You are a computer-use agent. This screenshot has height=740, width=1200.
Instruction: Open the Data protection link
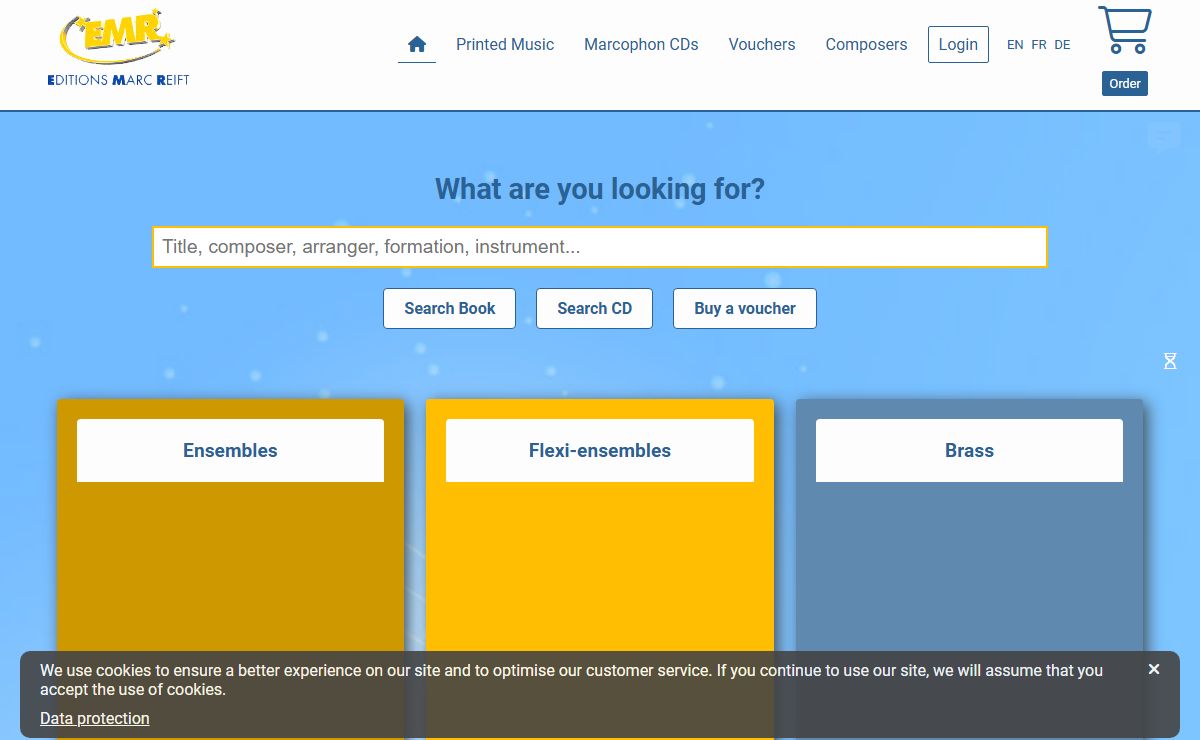(x=95, y=718)
